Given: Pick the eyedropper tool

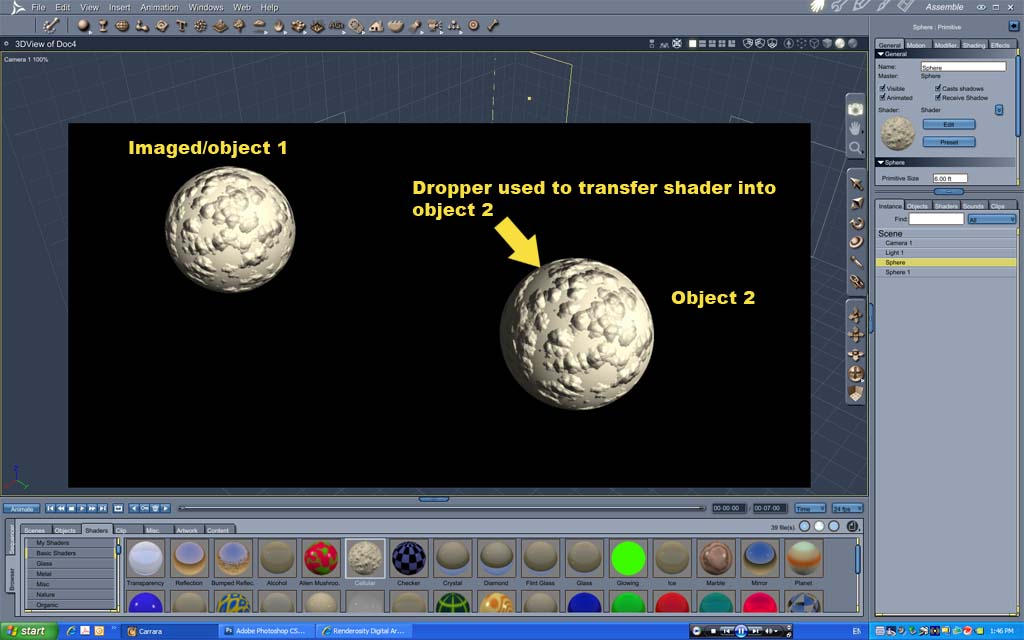Looking at the screenshot, I should [x=856, y=262].
